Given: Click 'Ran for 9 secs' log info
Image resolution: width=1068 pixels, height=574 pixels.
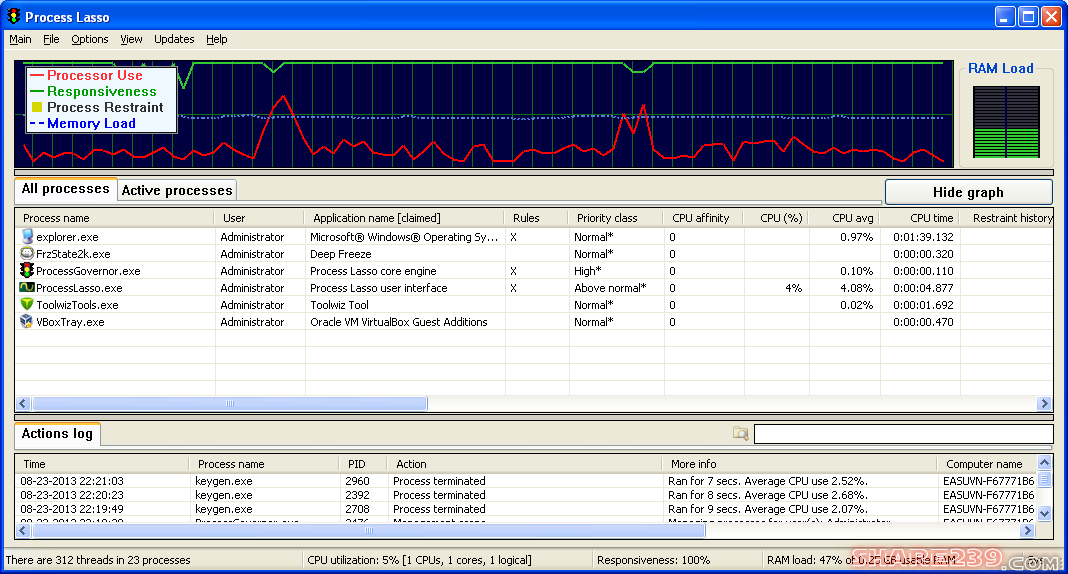Looking at the screenshot, I should pyautogui.click(x=768, y=509).
